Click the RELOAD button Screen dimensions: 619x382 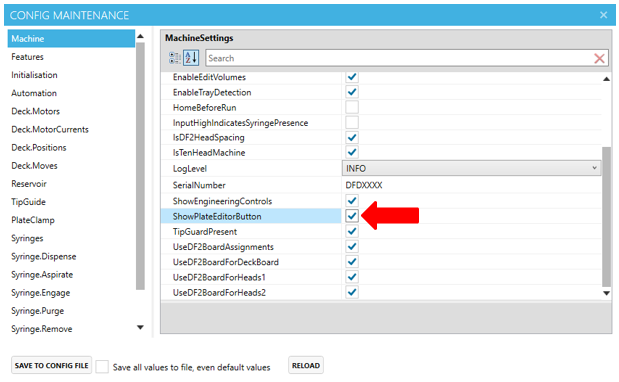[306, 365]
